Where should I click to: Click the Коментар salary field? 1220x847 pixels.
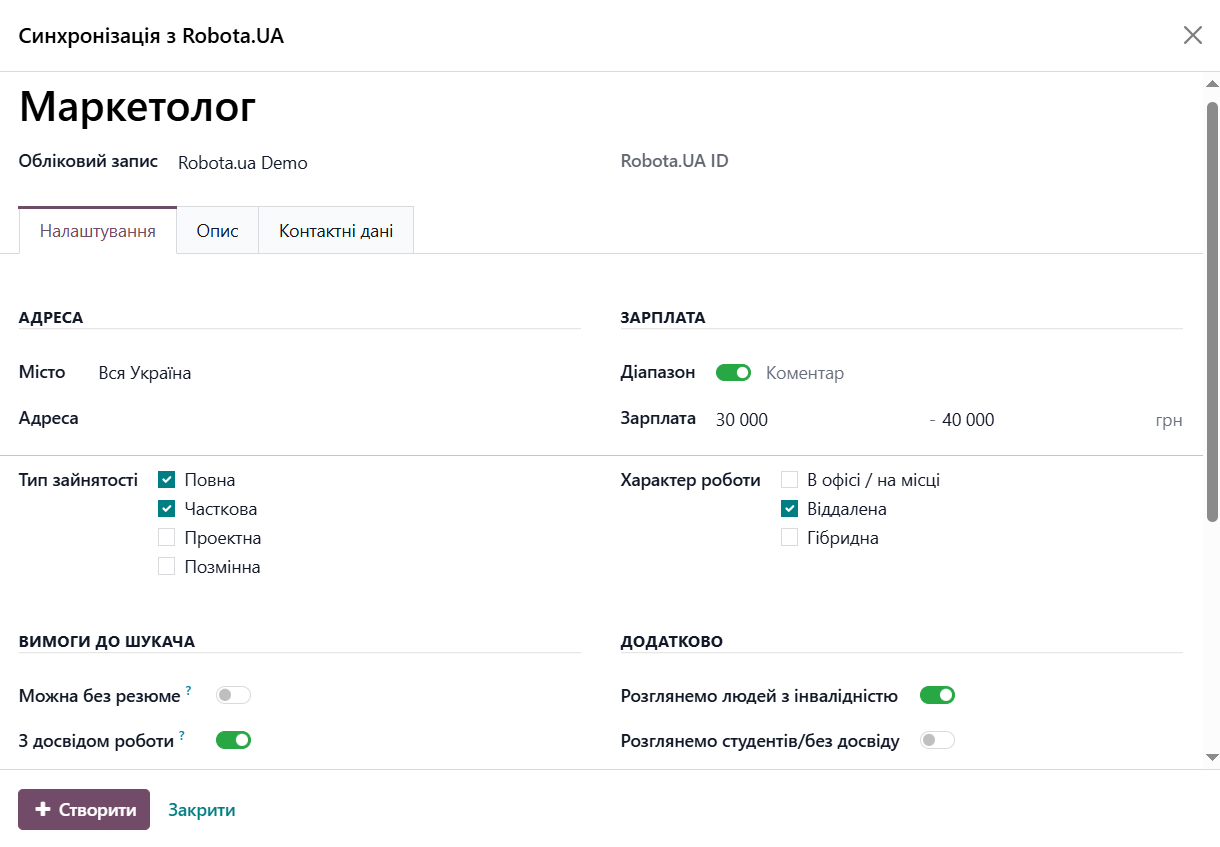(x=973, y=373)
